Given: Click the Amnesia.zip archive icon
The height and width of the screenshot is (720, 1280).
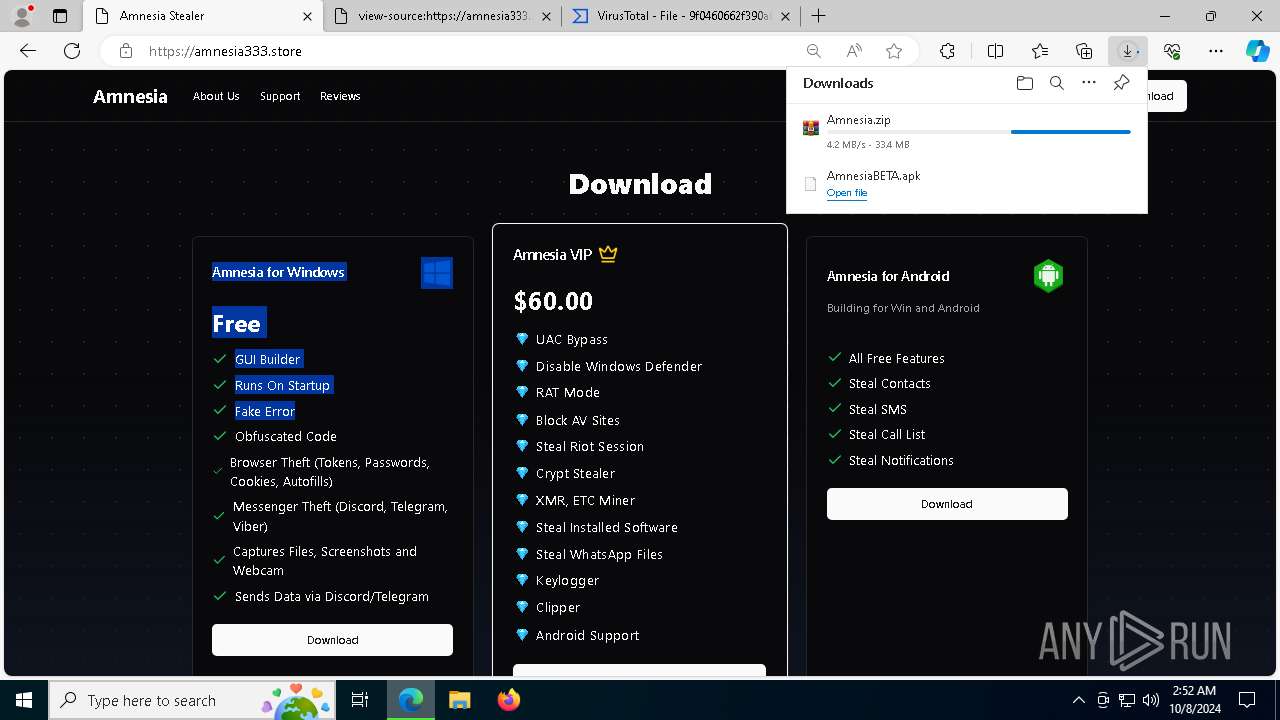Looking at the screenshot, I should click(x=811, y=128).
